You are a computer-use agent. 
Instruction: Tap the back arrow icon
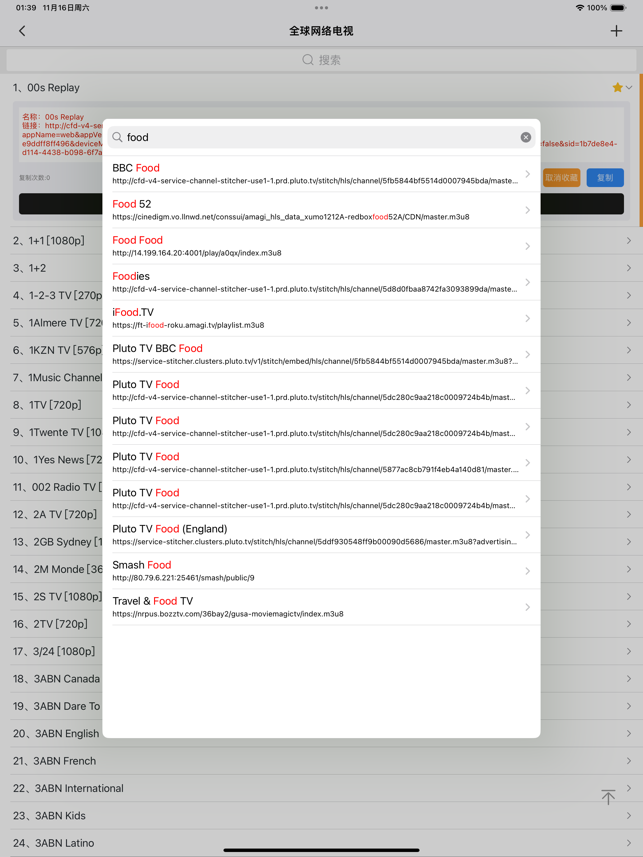[22, 31]
